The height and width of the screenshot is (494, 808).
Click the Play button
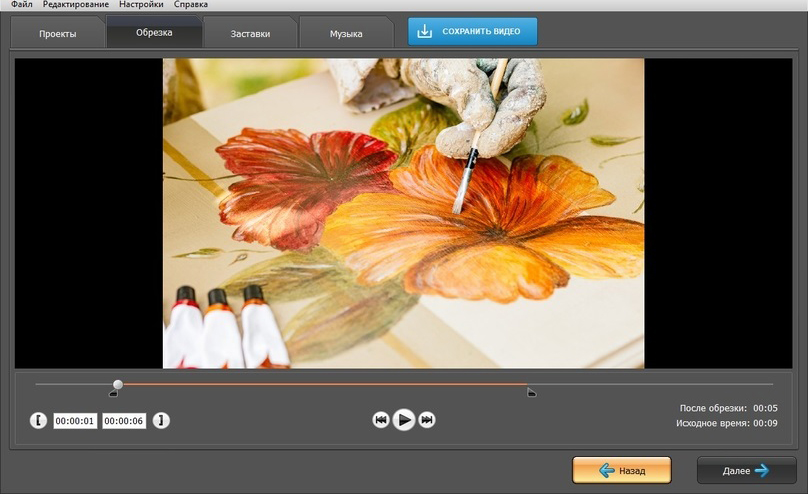coord(403,420)
